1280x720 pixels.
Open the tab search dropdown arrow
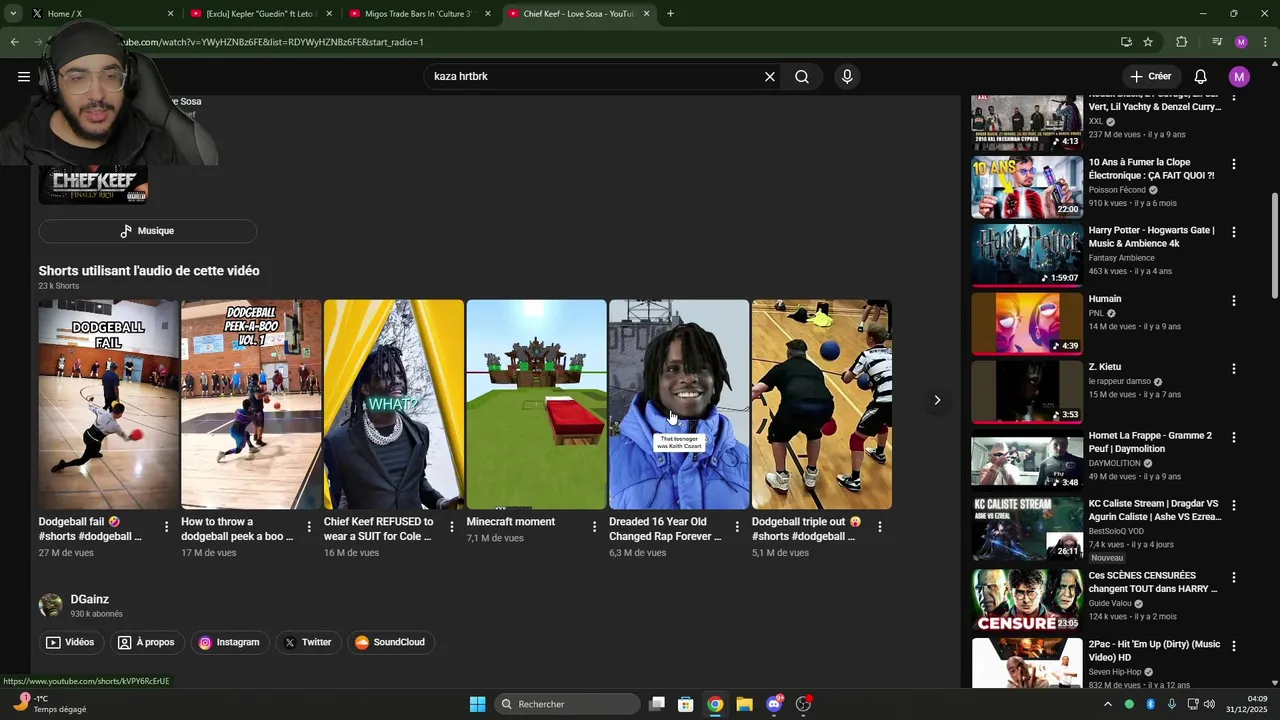click(x=13, y=14)
